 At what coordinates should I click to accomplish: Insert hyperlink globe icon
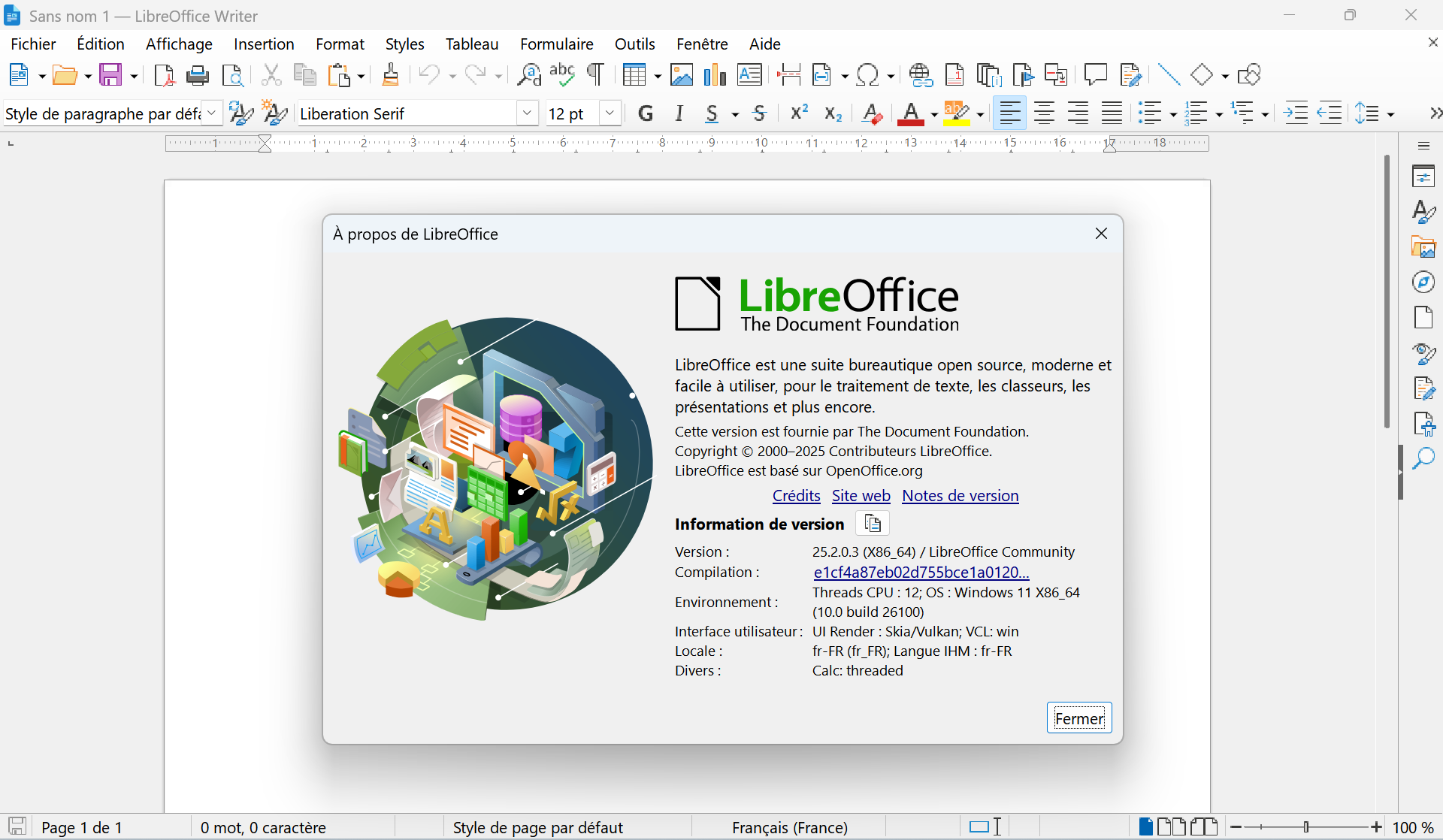[921, 75]
